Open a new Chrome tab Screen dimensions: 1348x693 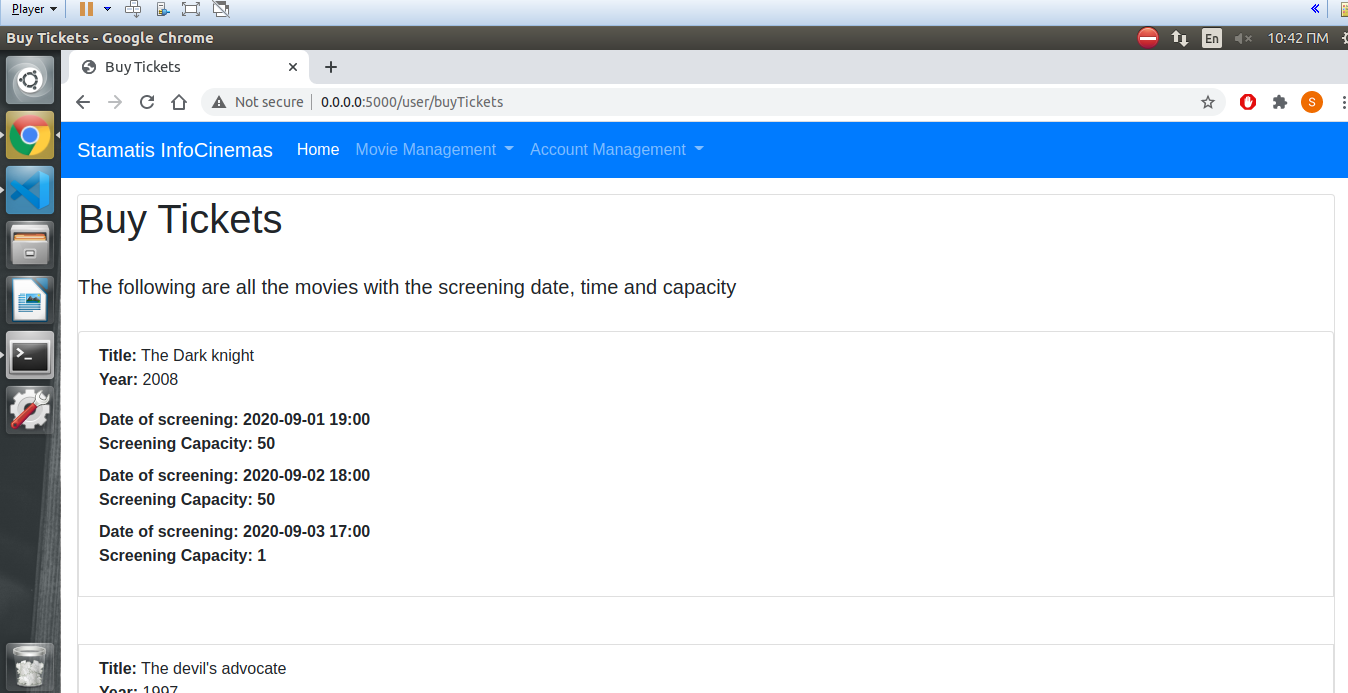pyautogui.click(x=331, y=67)
